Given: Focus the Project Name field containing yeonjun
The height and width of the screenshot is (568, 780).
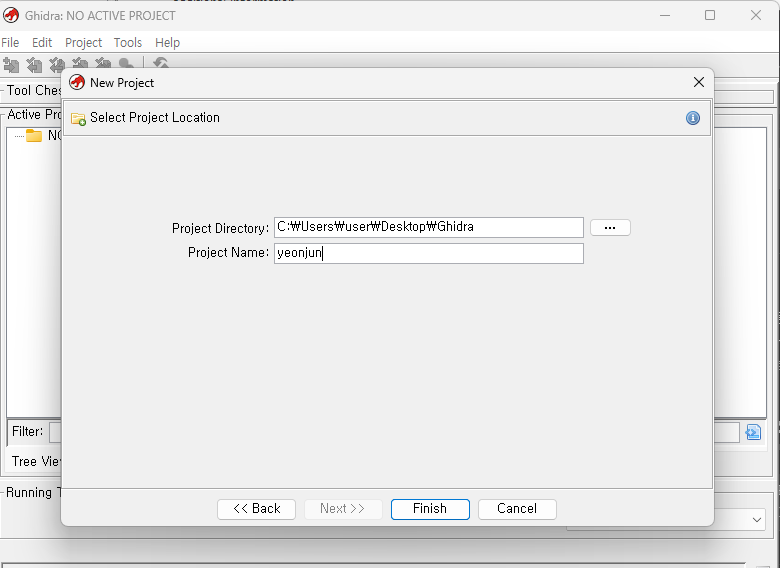Looking at the screenshot, I should point(428,253).
